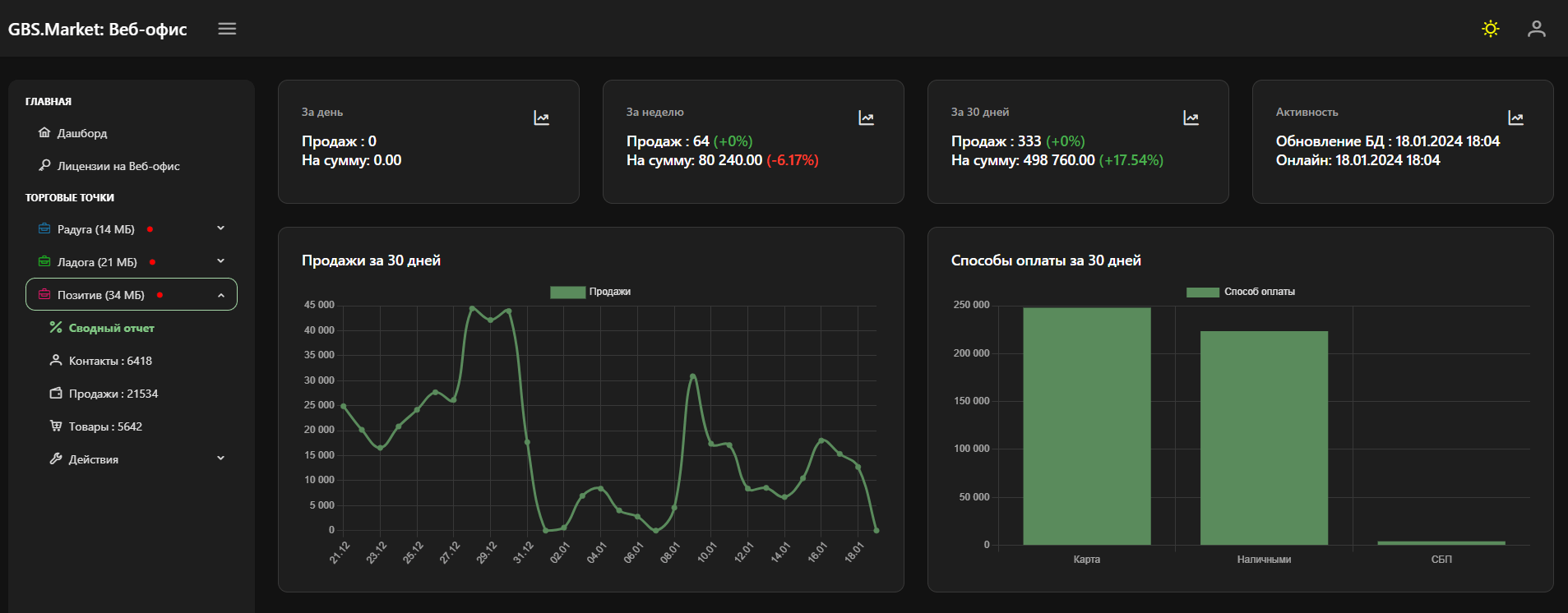Open Контакты : 6418 list
The width and height of the screenshot is (1568, 613).
[x=110, y=361]
